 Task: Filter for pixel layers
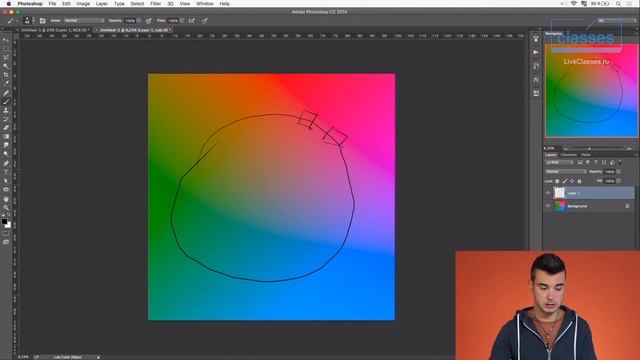(580, 162)
